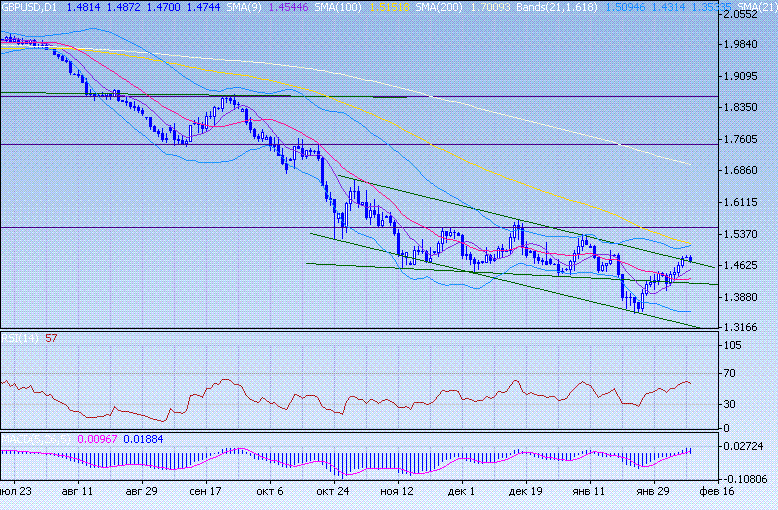Click the MACD indicator label

click(x=30, y=438)
